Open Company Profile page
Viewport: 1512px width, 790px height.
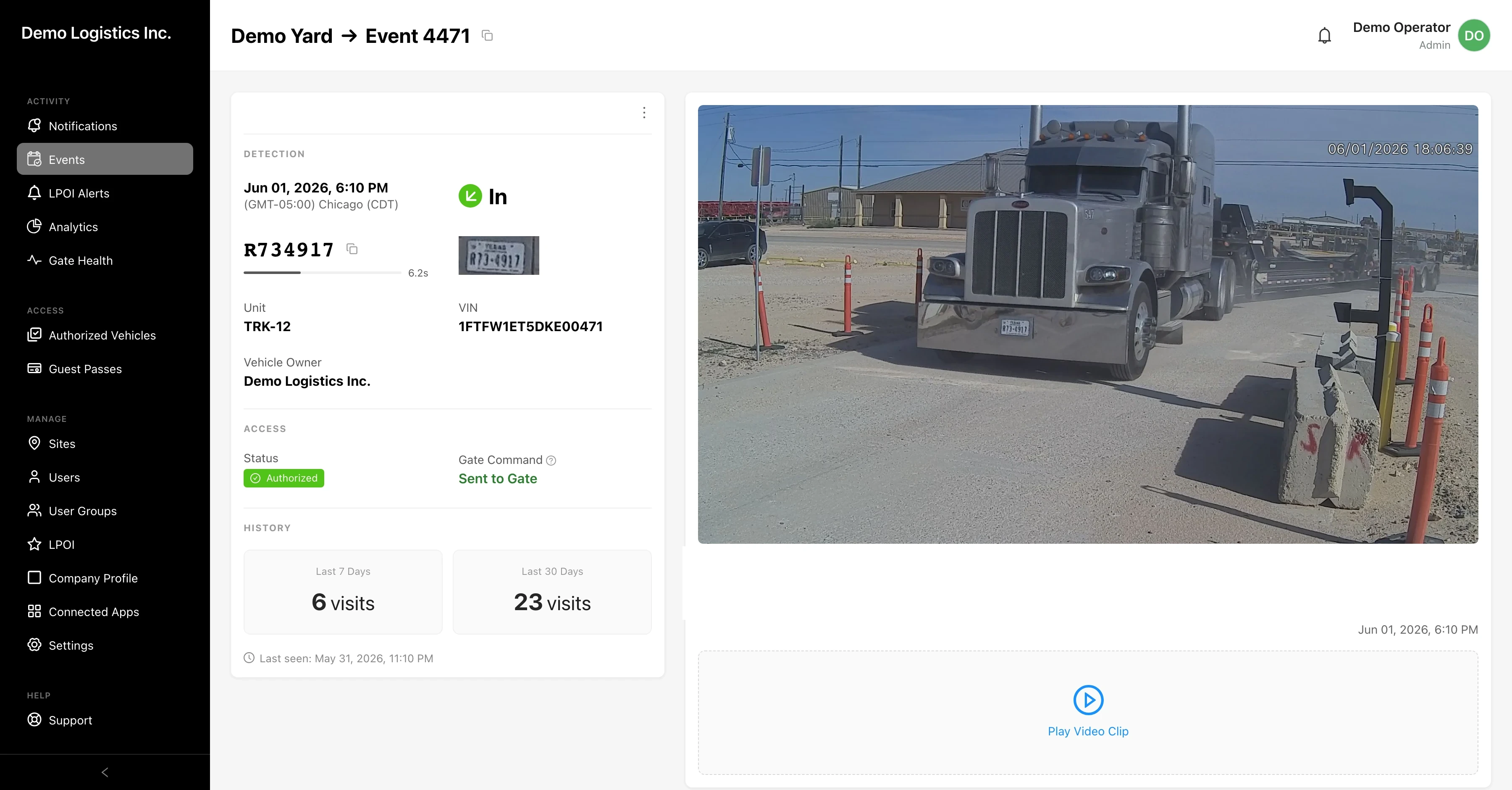[x=105, y=578]
